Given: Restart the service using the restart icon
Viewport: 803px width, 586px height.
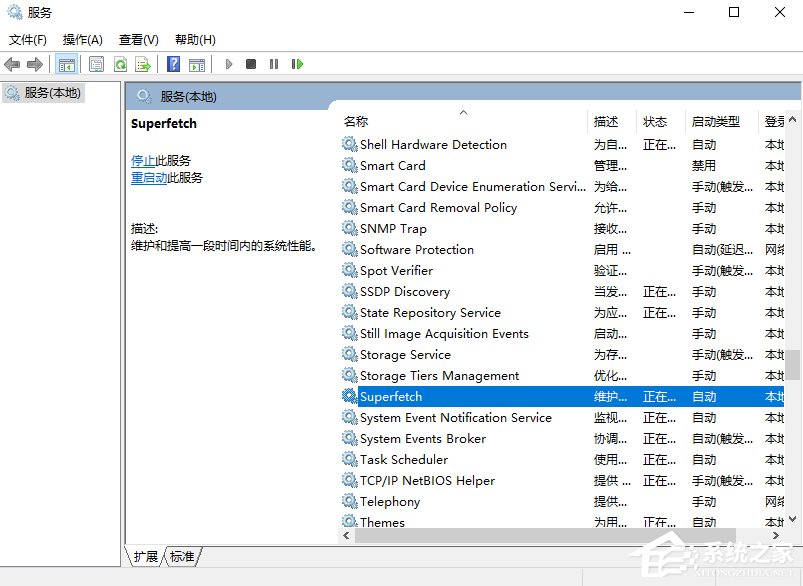Looking at the screenshot, I should [297, 64].
